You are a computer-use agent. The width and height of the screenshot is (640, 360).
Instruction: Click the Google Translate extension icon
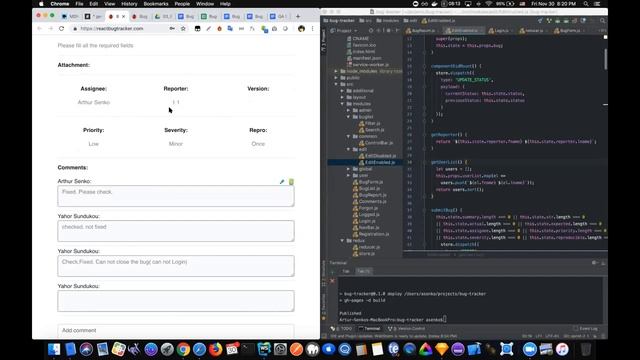click(230, 29)
